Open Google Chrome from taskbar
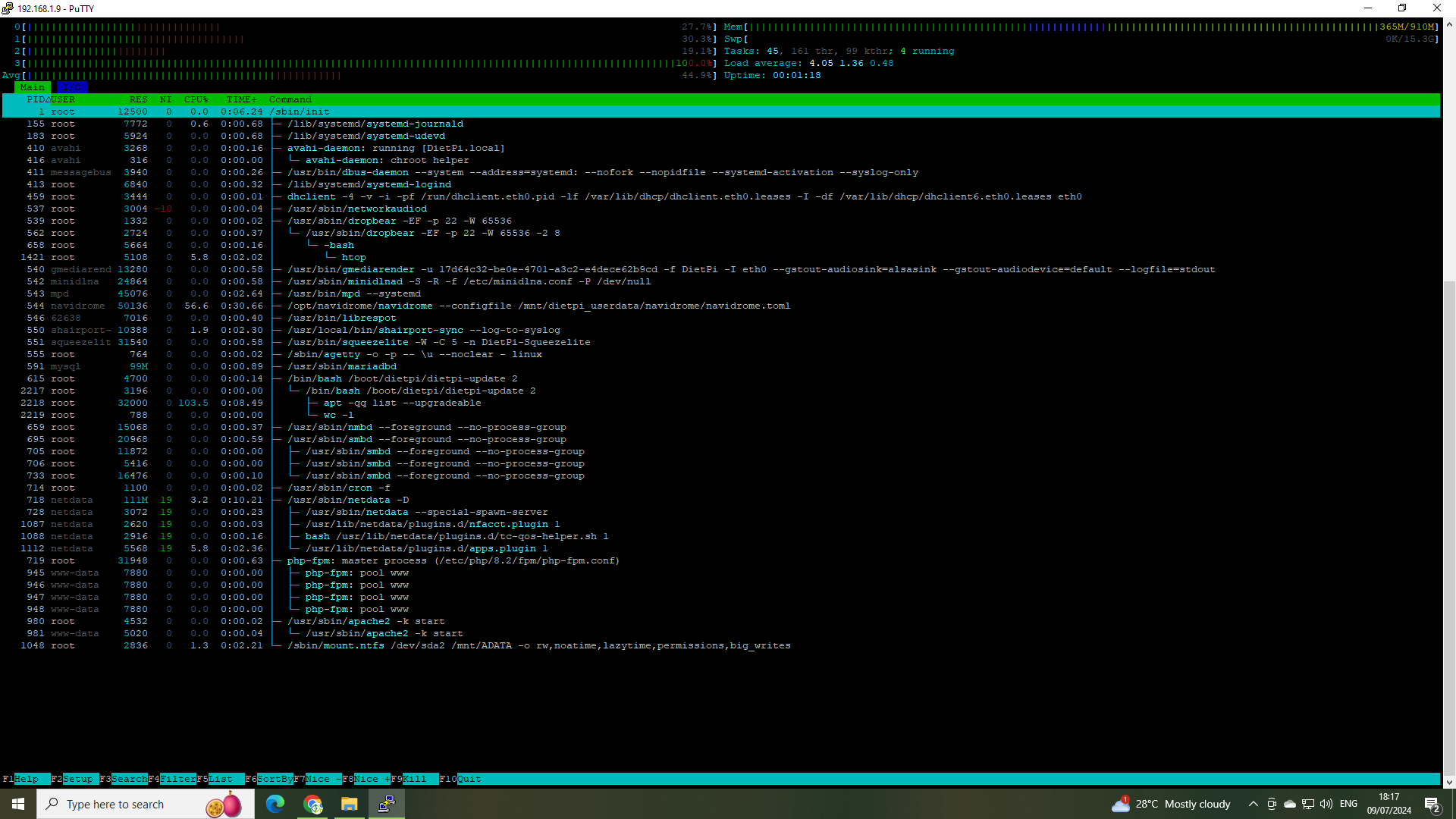The width and height of the screenshot is (1456, 819). (312, 804)
